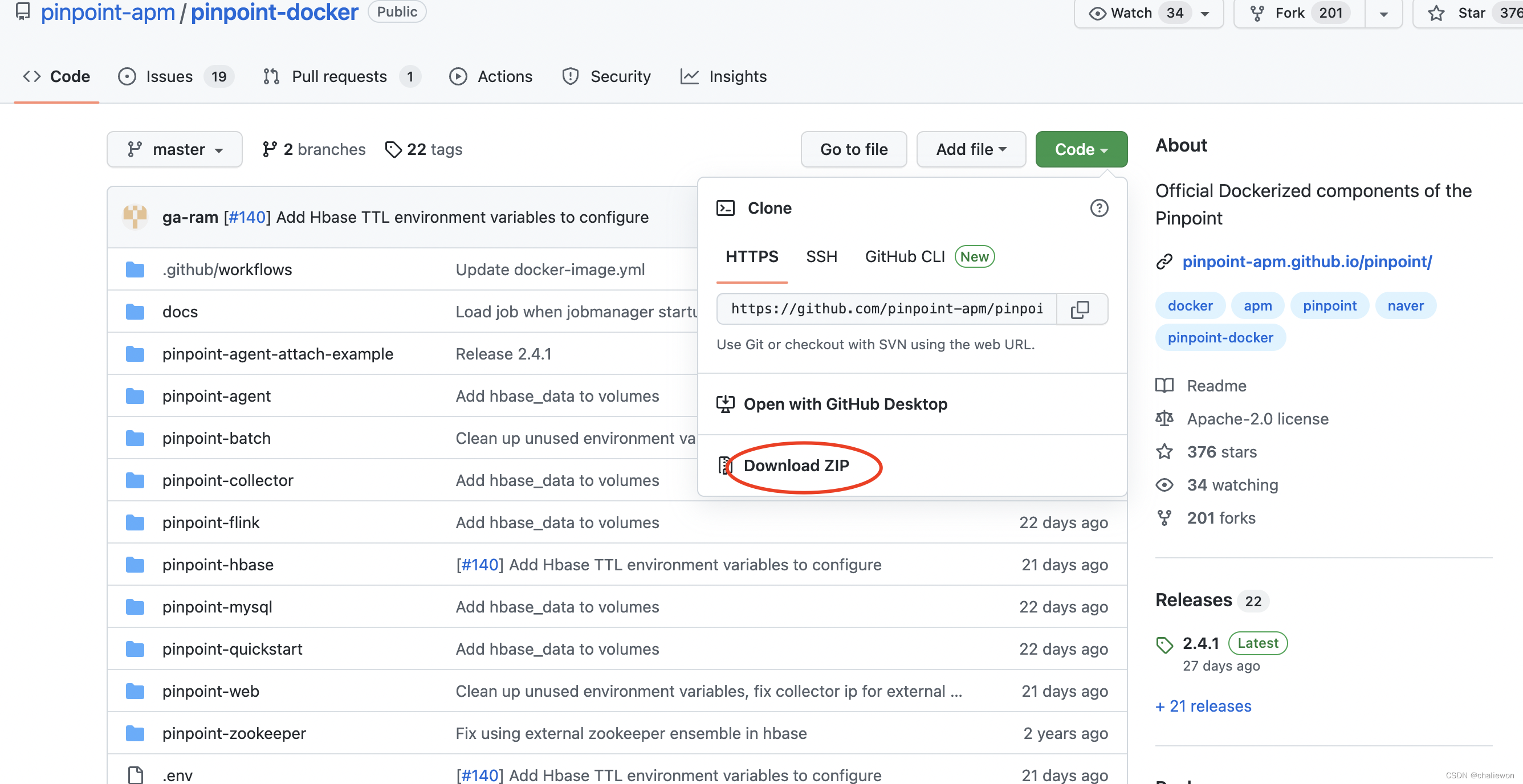The height and width of the screenshot is (784, 1523).
Task: View the + 21 releases link
Action: click(1203, 706)
